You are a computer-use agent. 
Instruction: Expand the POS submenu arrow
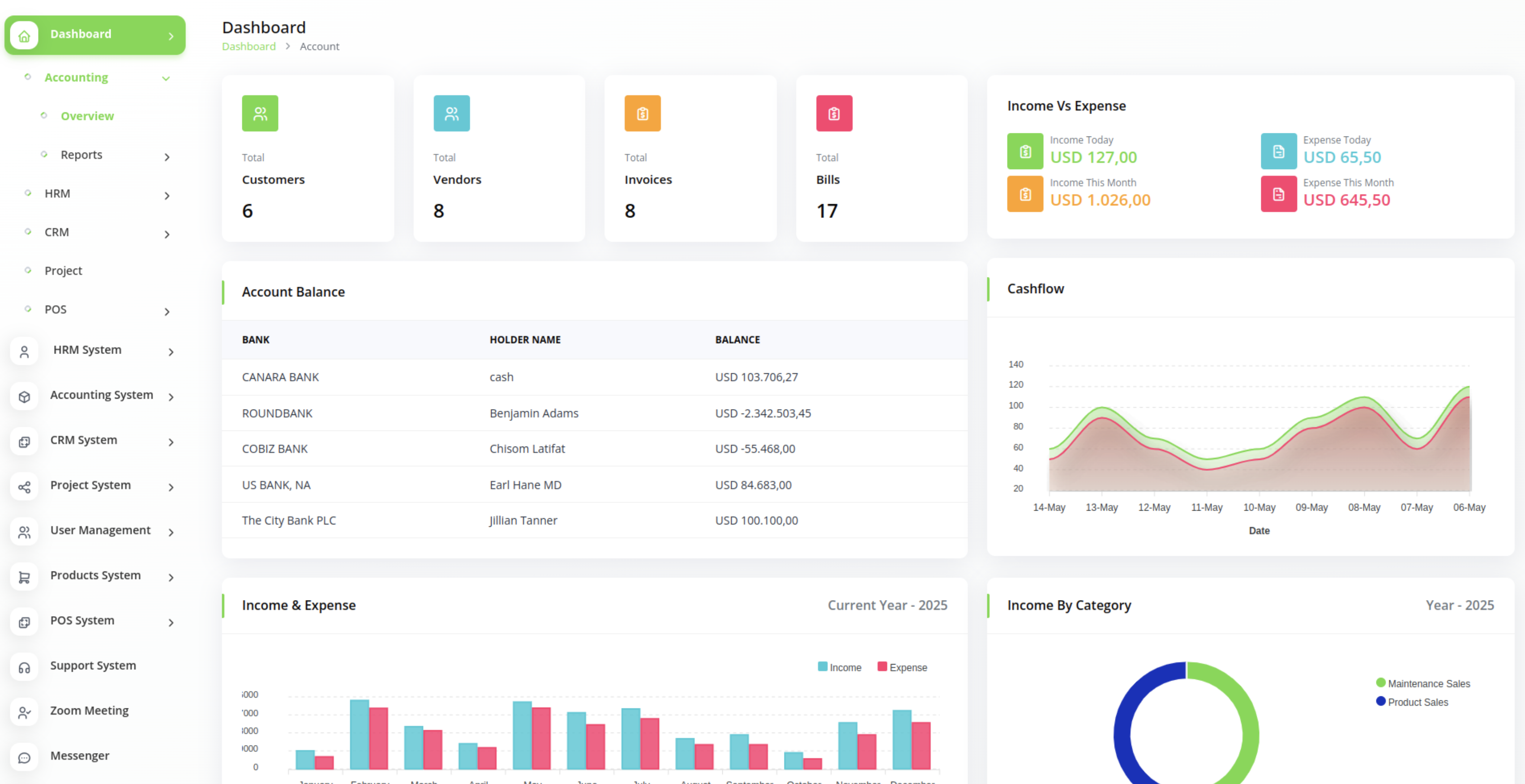[x=167, y=312]
